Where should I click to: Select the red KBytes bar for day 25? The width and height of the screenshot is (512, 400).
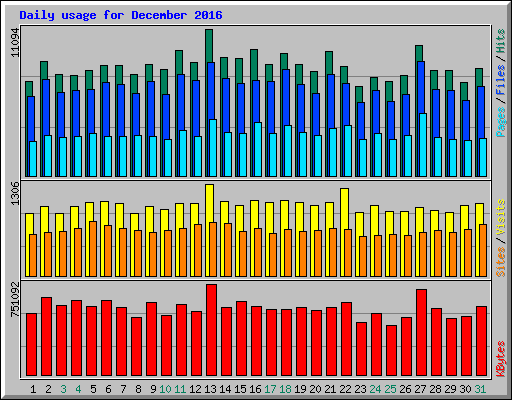(391, 350)
